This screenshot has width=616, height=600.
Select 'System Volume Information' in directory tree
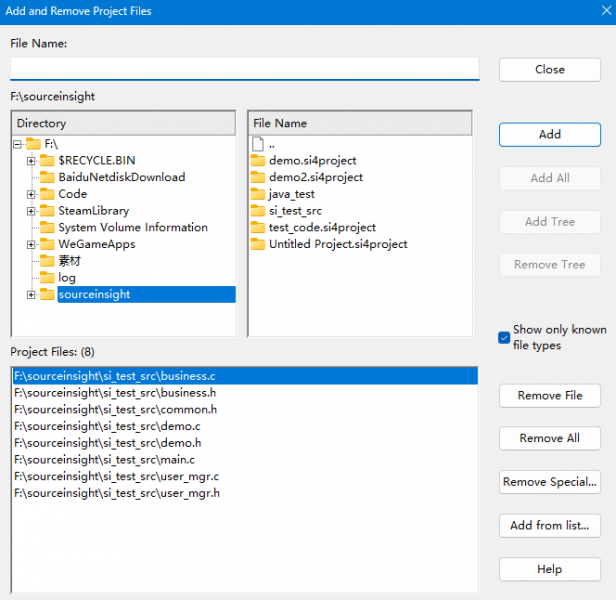133,228
